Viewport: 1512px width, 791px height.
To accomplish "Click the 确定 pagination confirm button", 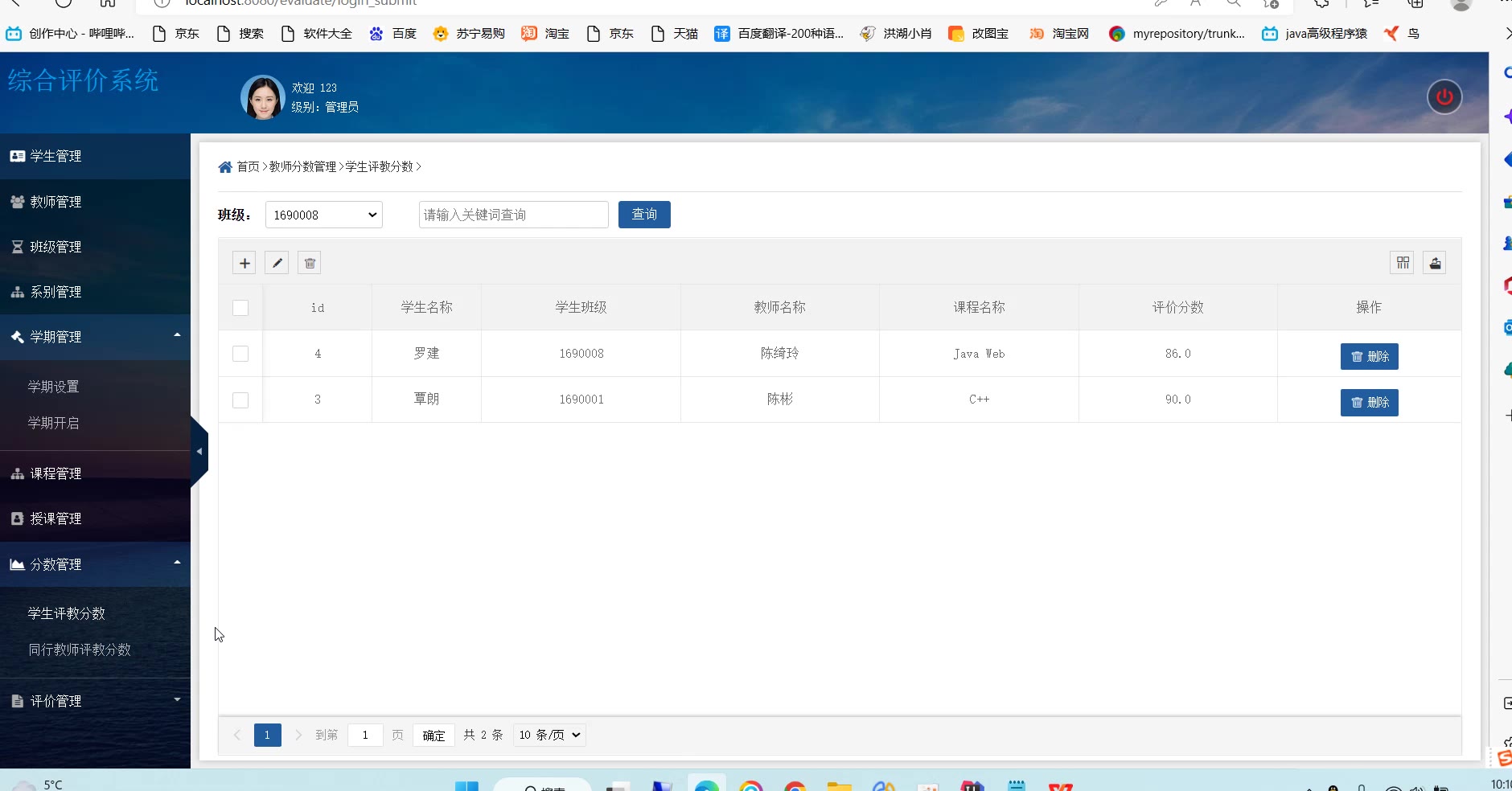I will (434, 735).
